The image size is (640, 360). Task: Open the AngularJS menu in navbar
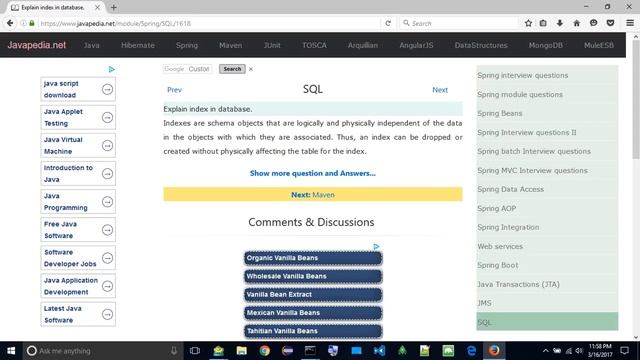(416, 45)
